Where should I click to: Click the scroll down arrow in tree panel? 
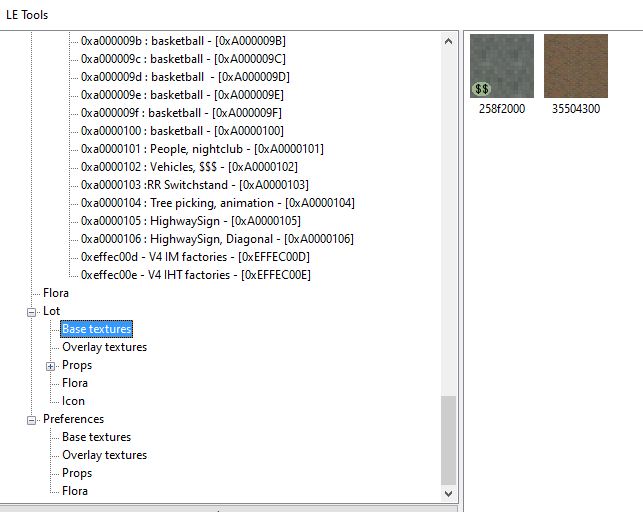[x=448, y=494]
